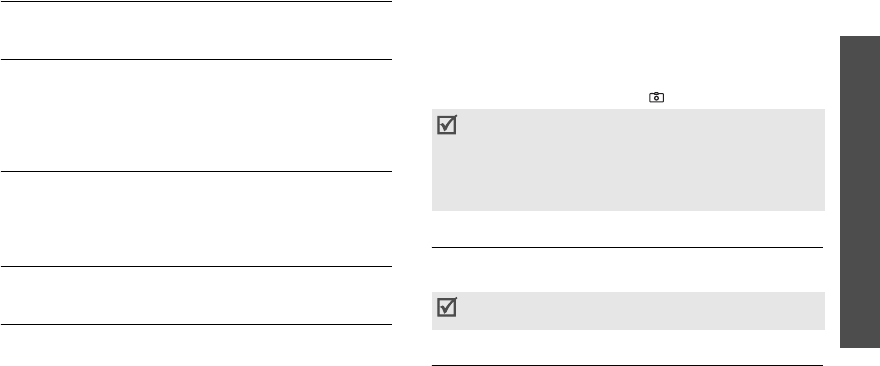Click the blank row between fourth and fifth left dividers
This screenshot has height=366, width=880.
point(196,295)
